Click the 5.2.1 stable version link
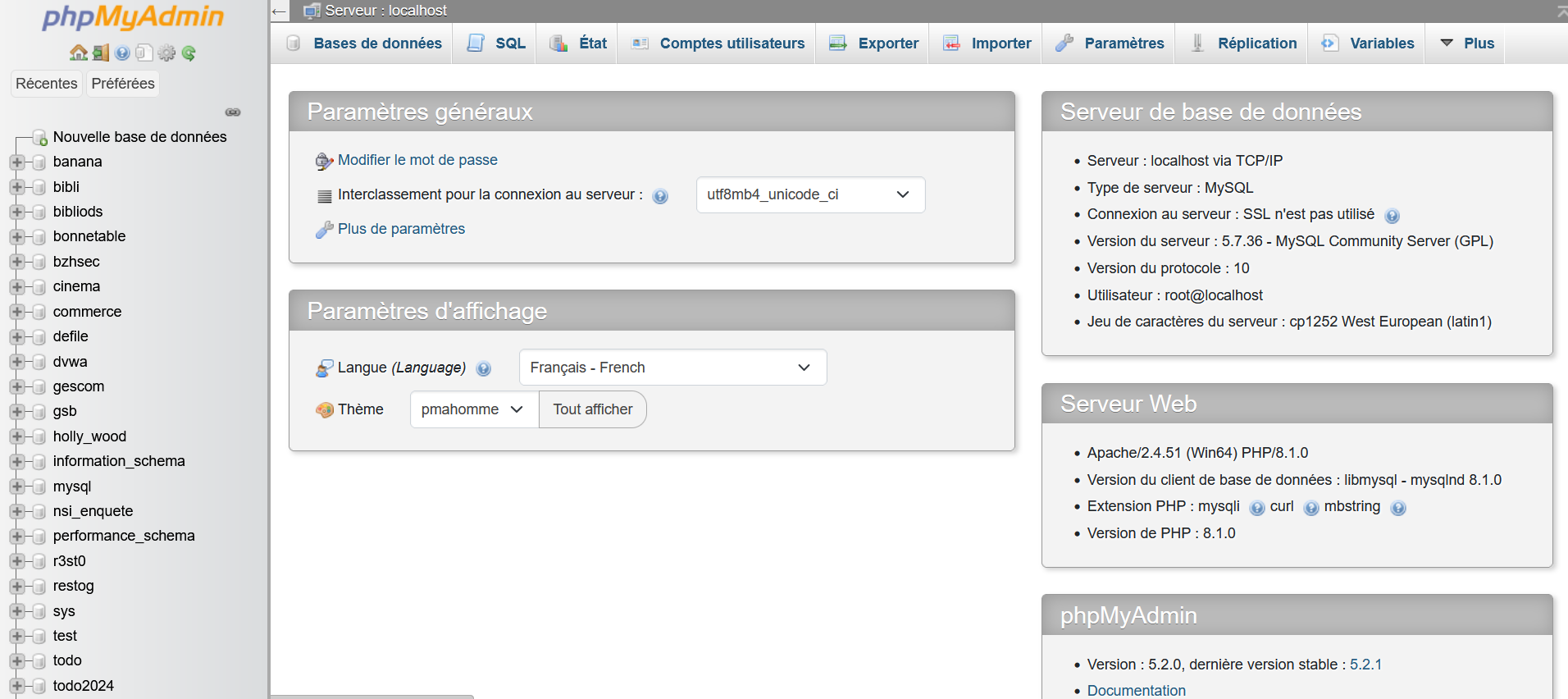Image resolution: width=1568 pixels, height=699 pixels. (1366, 665)
